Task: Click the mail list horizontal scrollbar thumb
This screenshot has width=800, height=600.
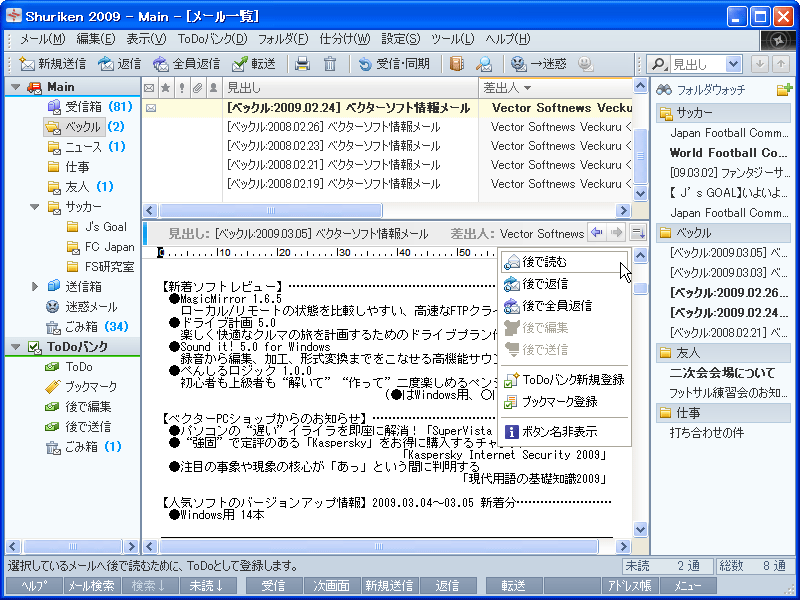Action: coord(270,210)
